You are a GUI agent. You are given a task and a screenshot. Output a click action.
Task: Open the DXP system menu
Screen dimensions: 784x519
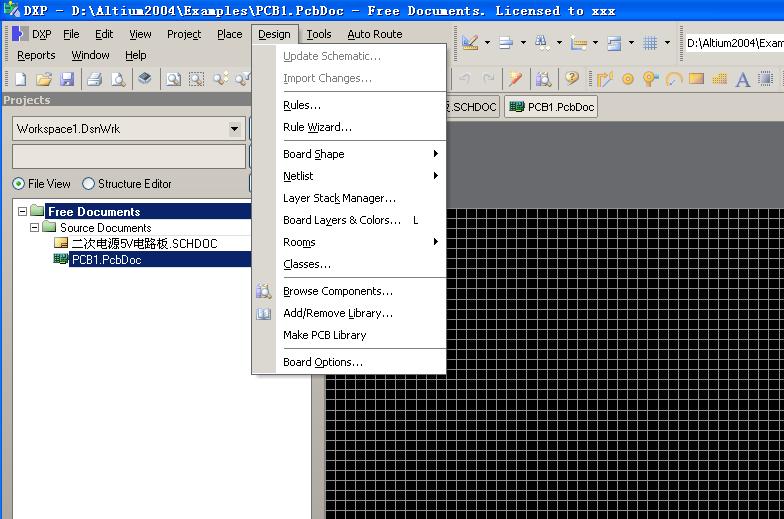click(32, 34)
